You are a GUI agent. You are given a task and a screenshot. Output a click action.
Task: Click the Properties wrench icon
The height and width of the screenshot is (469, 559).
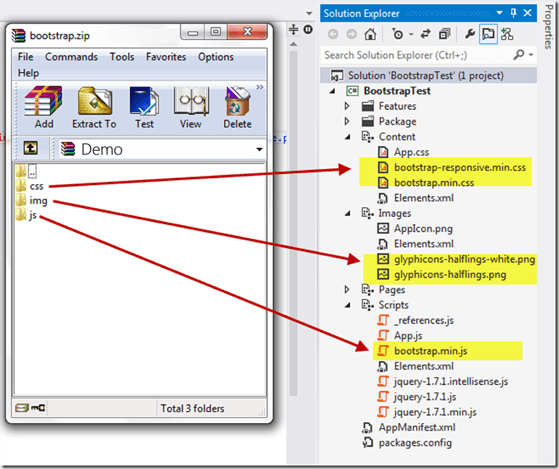pos(470,34)
